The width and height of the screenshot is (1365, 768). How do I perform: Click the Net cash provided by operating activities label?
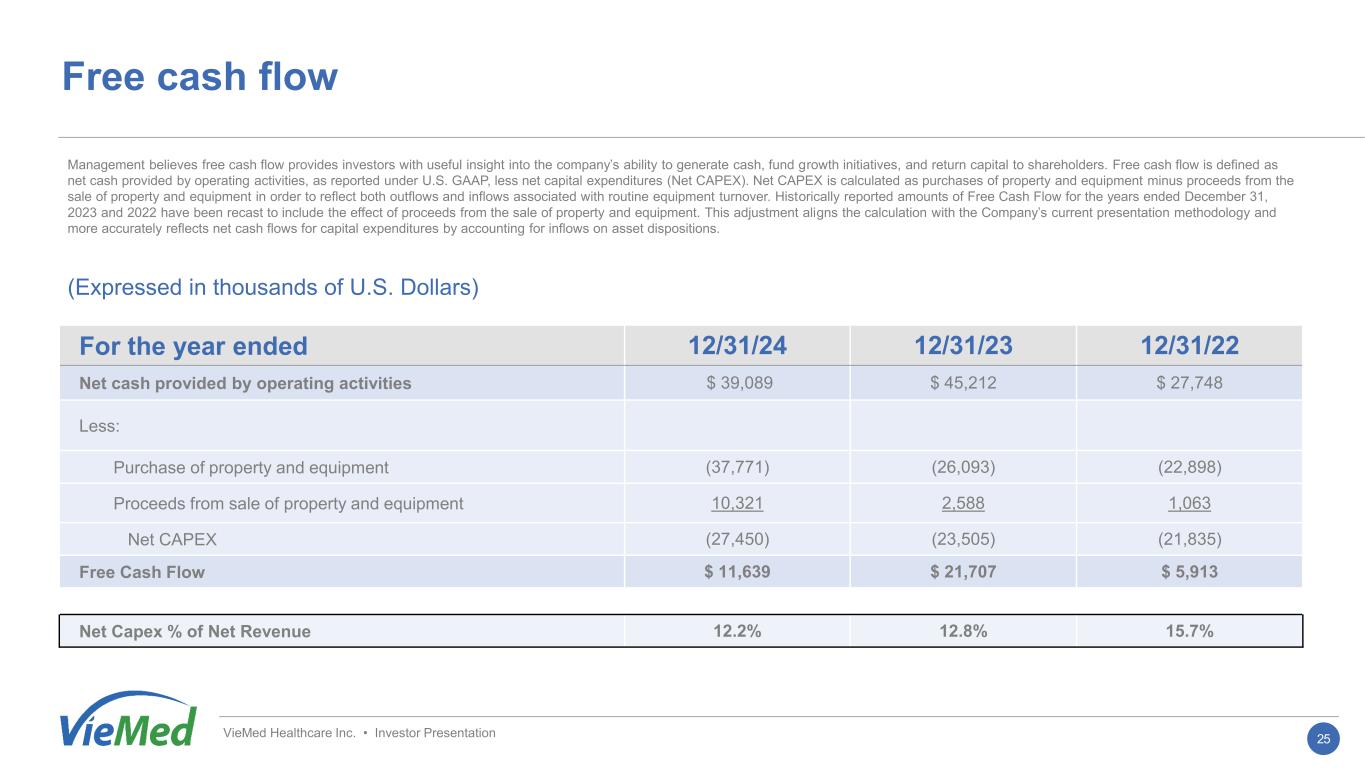click(x=245, y=383)
